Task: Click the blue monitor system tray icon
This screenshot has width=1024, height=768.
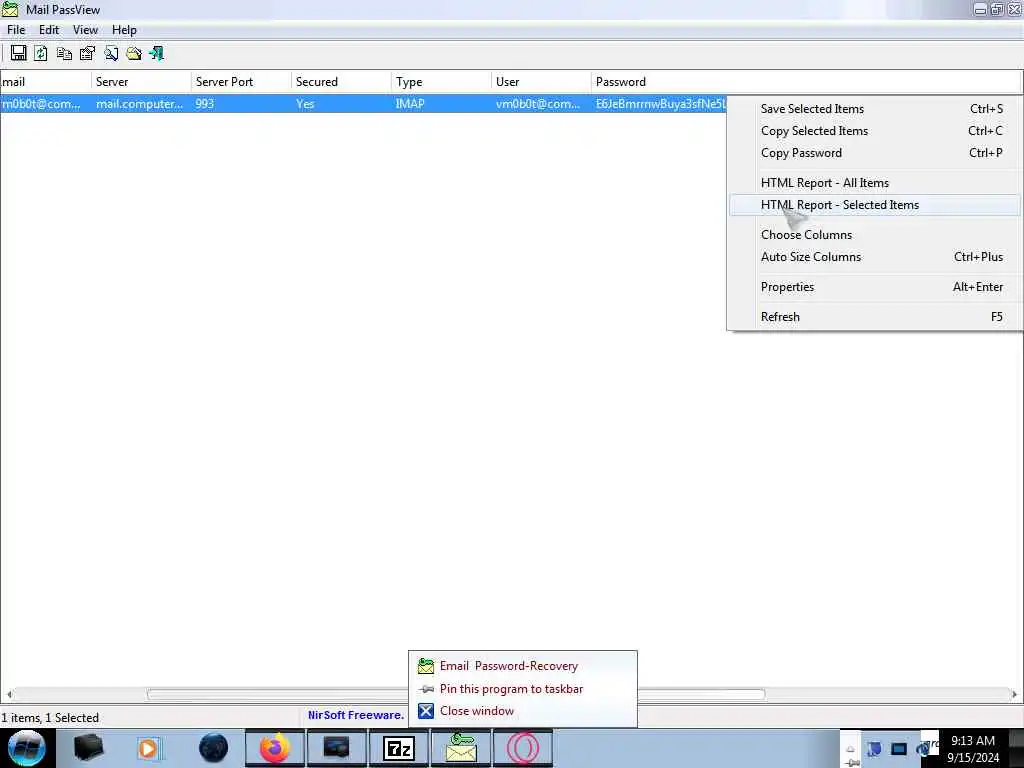Action: (899, 750)
